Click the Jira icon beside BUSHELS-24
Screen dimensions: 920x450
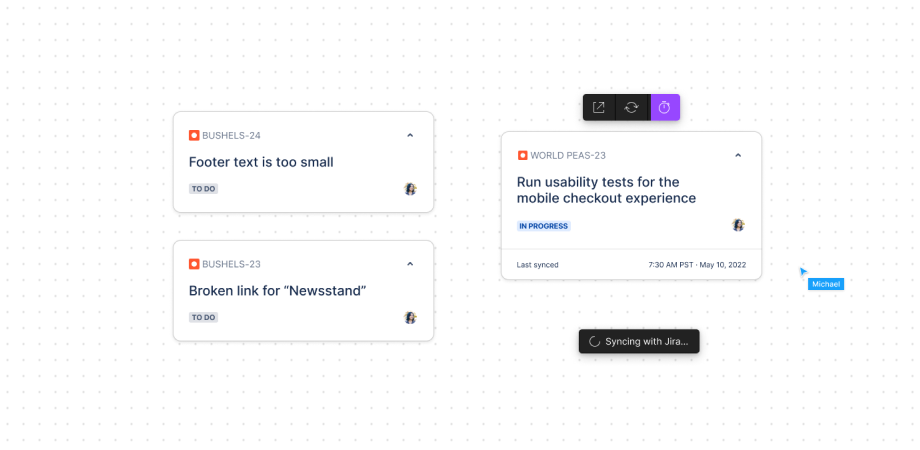(194, 135)
